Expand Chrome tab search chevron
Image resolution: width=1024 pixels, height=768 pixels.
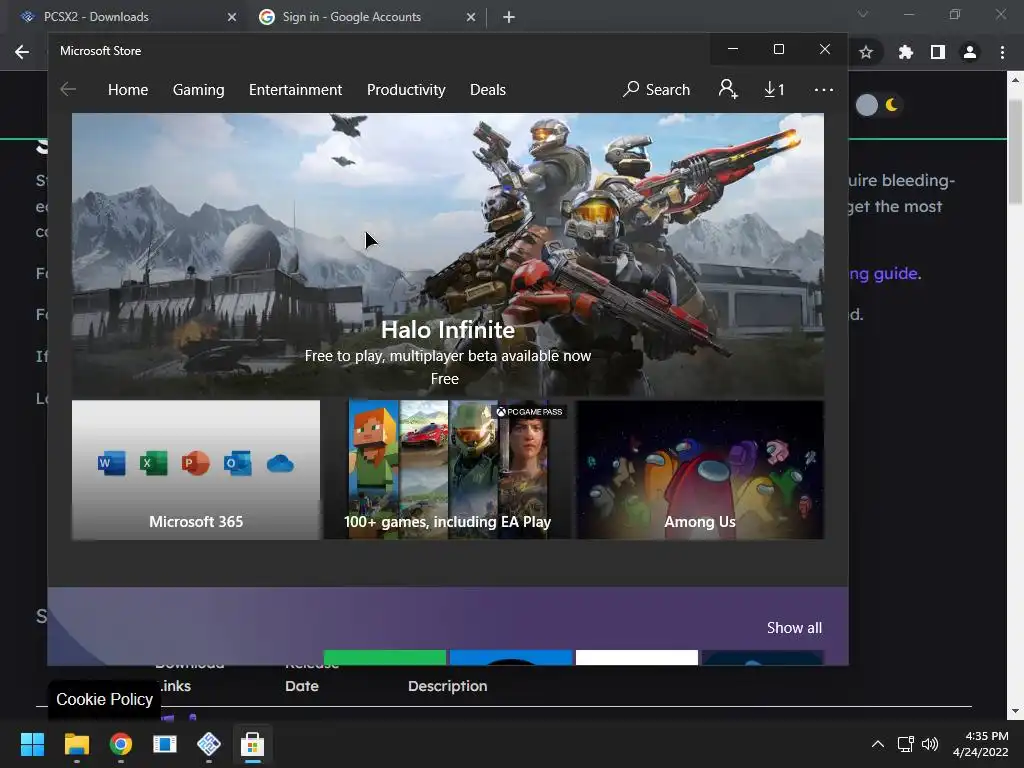[863, 14]
